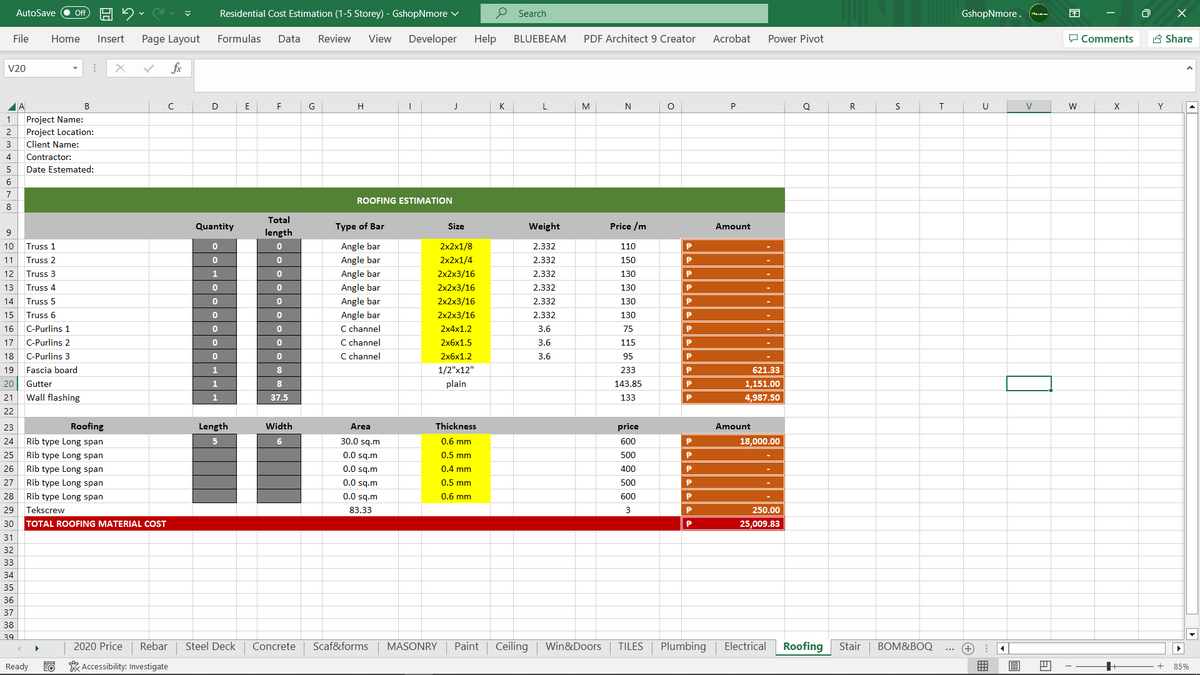The height and width of the screenshot is (675, 1200).
Task: Select the Data ribbon tab
Action: pyautogui.click(x=289, y=38)
